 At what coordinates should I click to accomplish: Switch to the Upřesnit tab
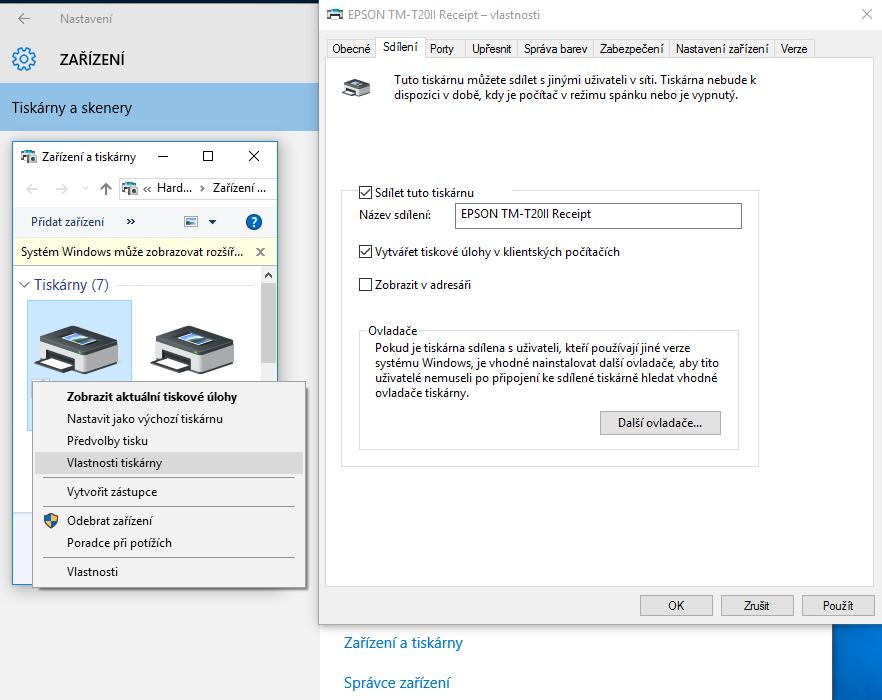tap(491, 49)
